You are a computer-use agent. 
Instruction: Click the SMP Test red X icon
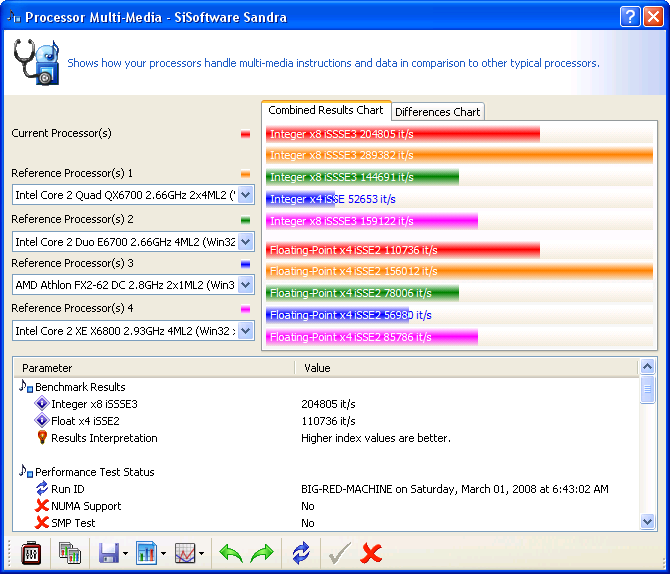42,522
